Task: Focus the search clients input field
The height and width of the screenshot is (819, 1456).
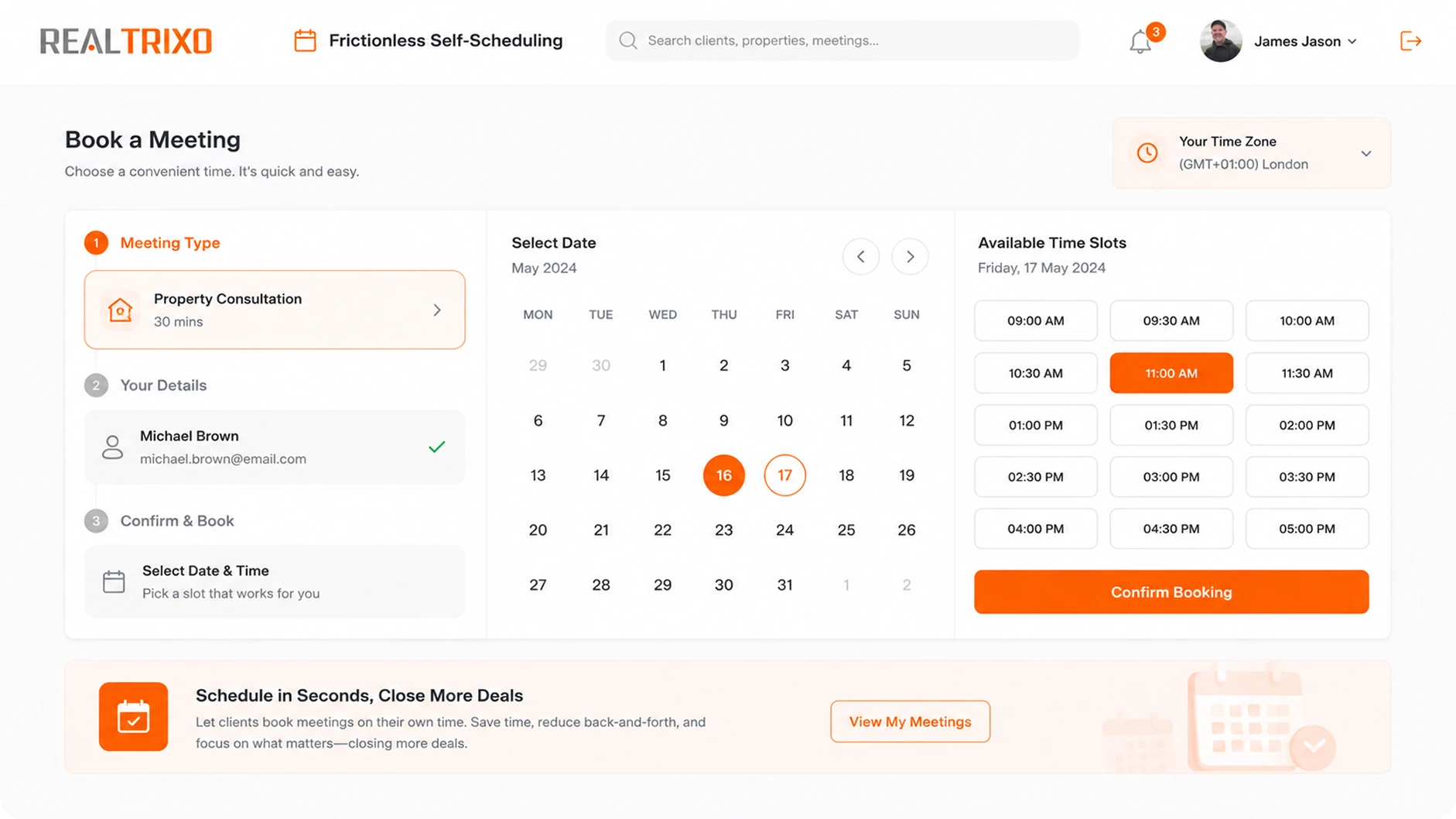Action: point(842,40)
